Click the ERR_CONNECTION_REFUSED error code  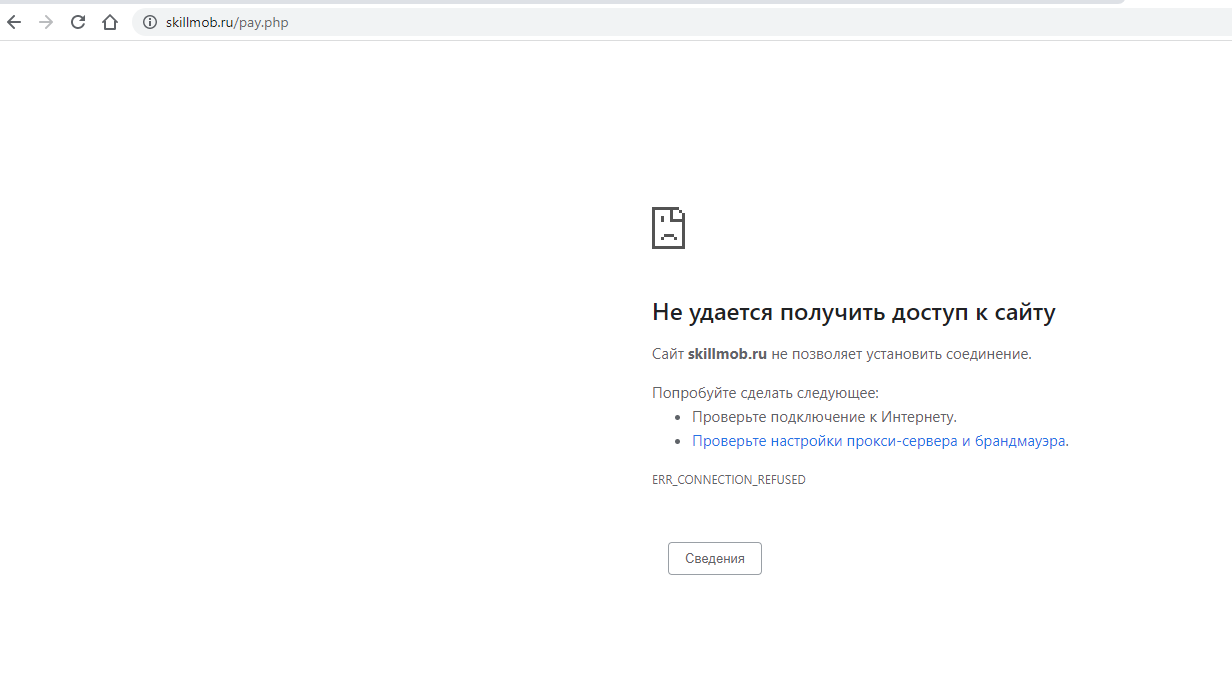tap(728, 480)
